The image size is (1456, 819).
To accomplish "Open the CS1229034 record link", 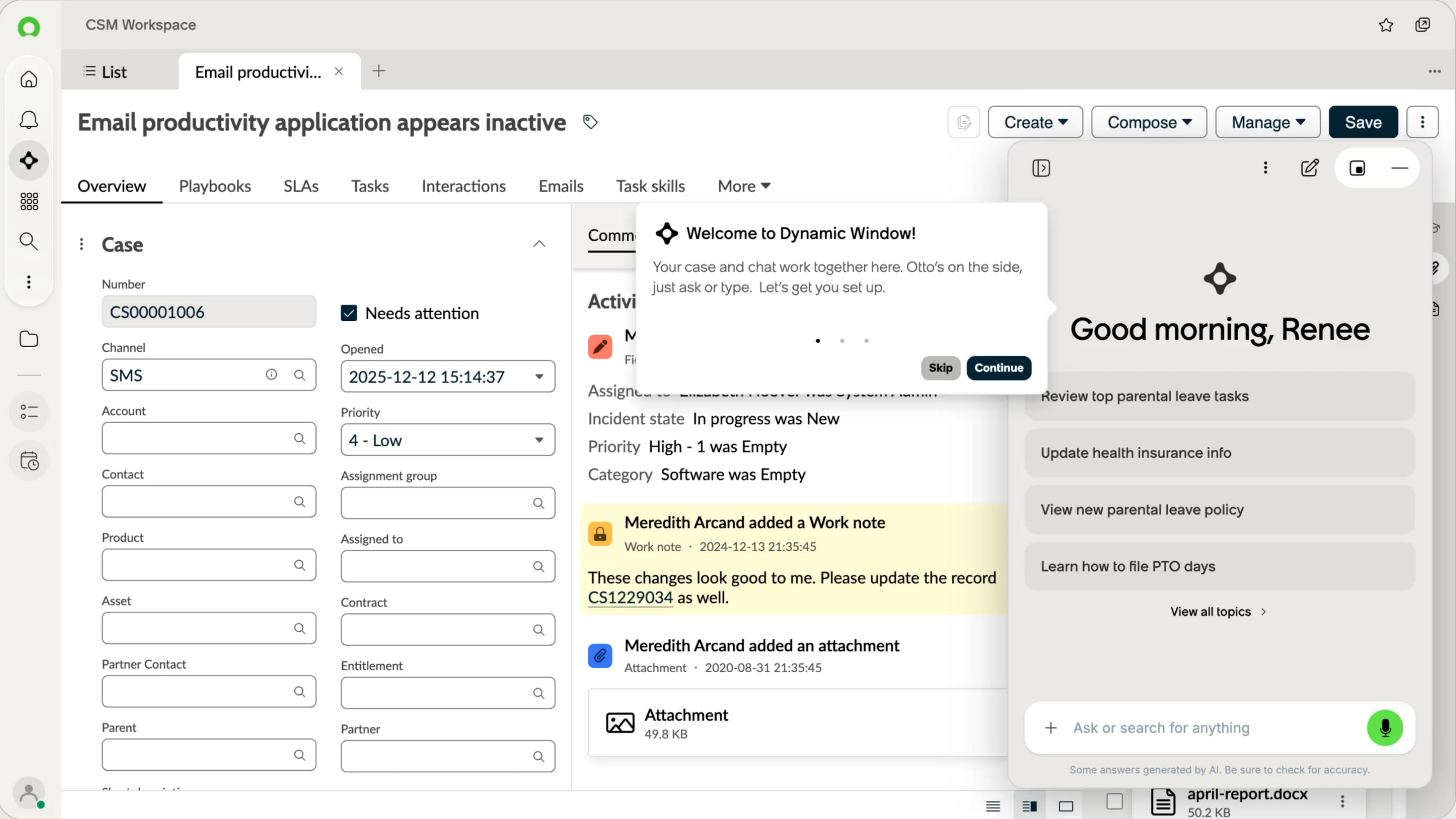I will click(630, 597).
